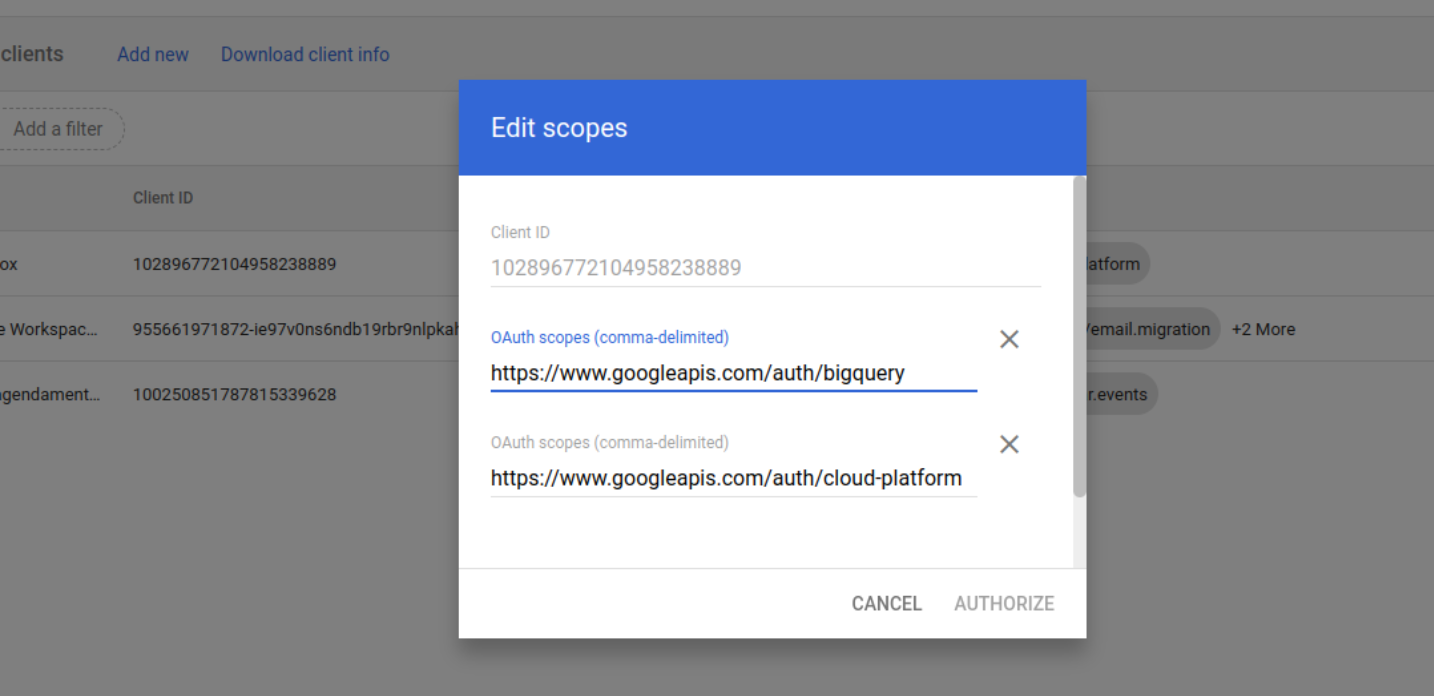The height and width of the screenshot is (696, 1434).
Task: Delete the cloud-platform scope using X icon
Action: 1009,445
